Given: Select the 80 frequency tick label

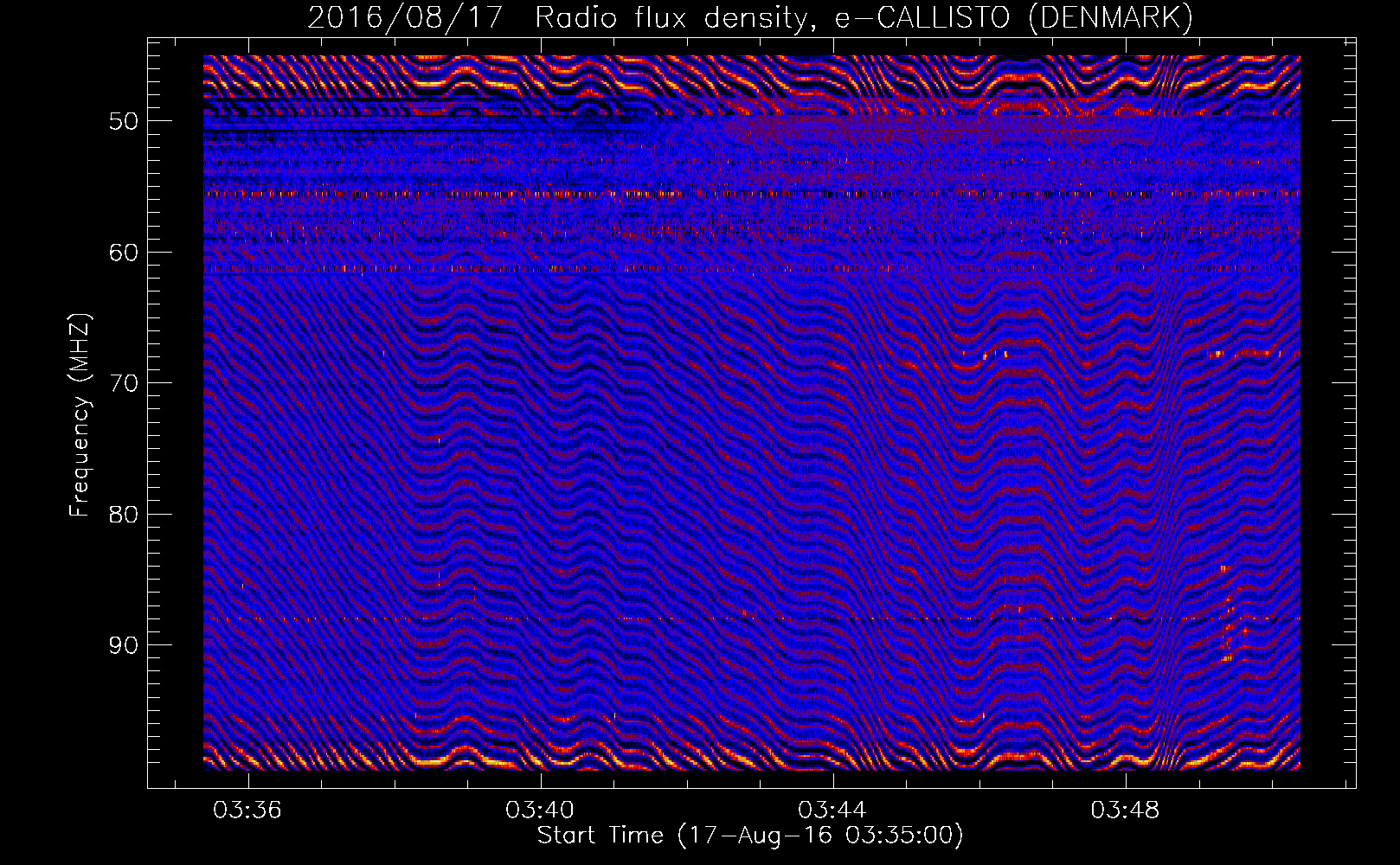Looking at the screenshot, I should point(123,514).
